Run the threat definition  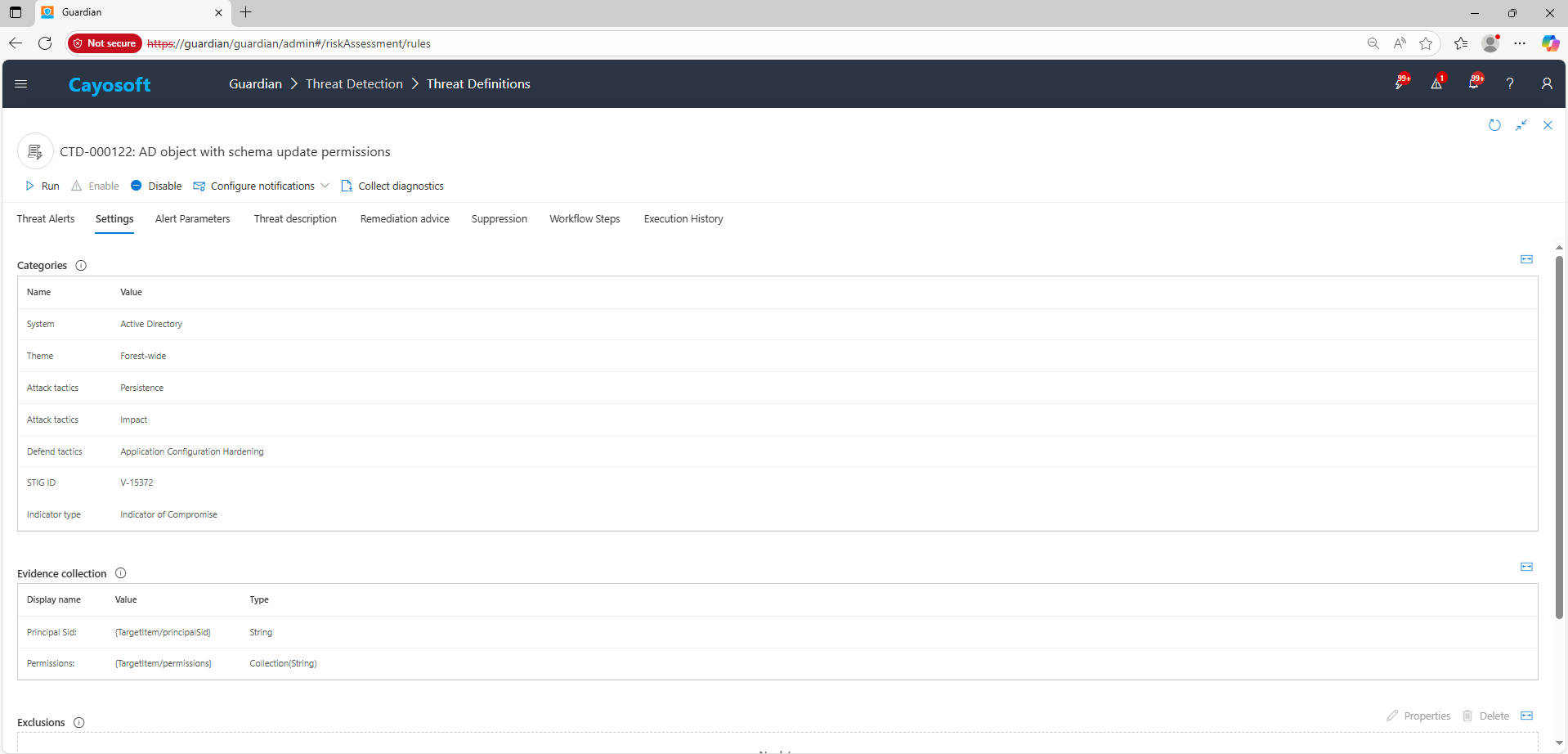43,186
